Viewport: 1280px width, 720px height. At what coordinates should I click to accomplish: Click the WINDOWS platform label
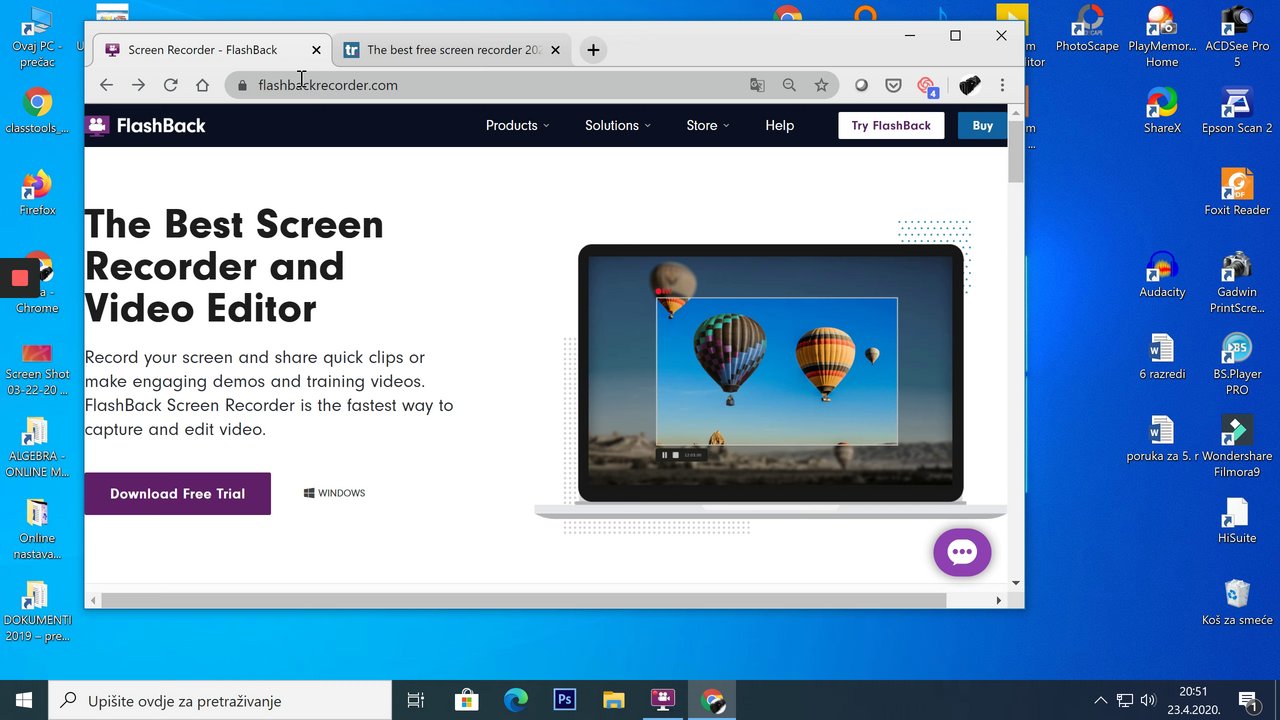(335, 493)
